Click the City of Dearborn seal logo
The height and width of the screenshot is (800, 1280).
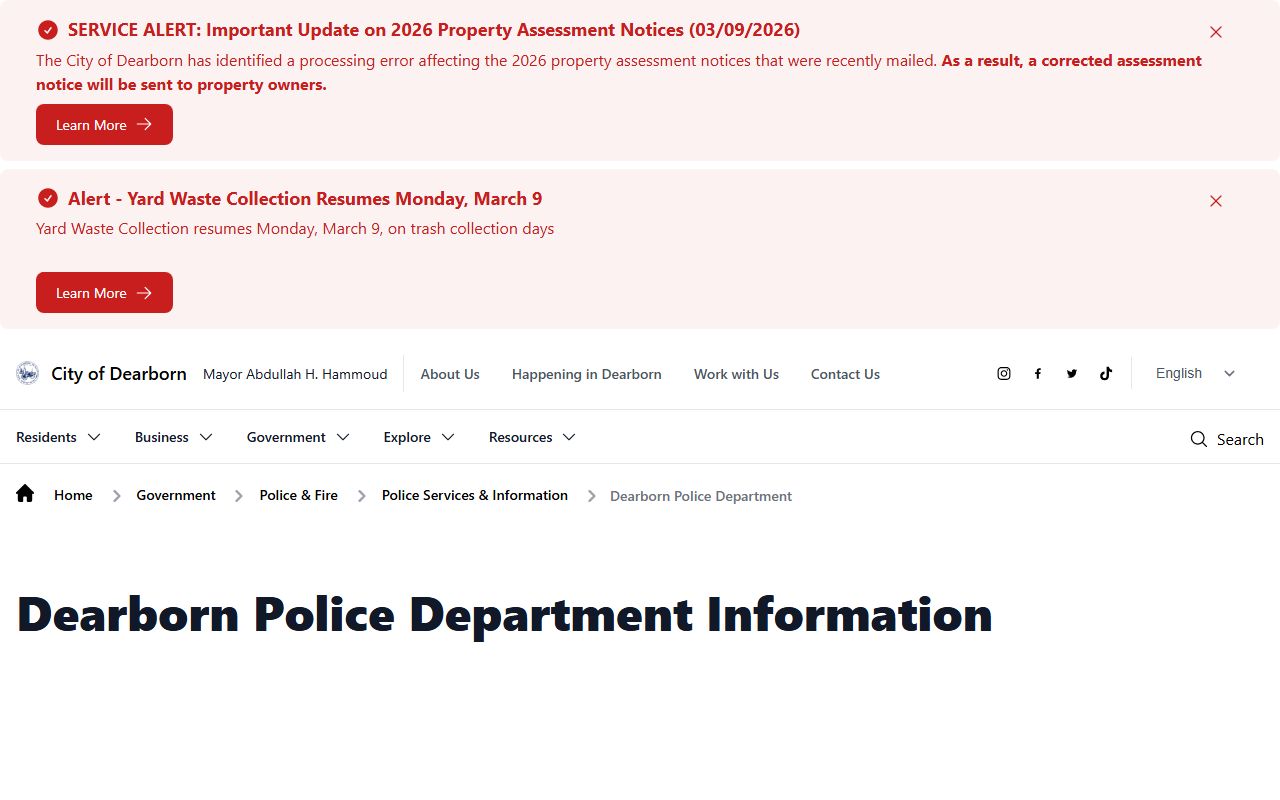tap(28, 373)
